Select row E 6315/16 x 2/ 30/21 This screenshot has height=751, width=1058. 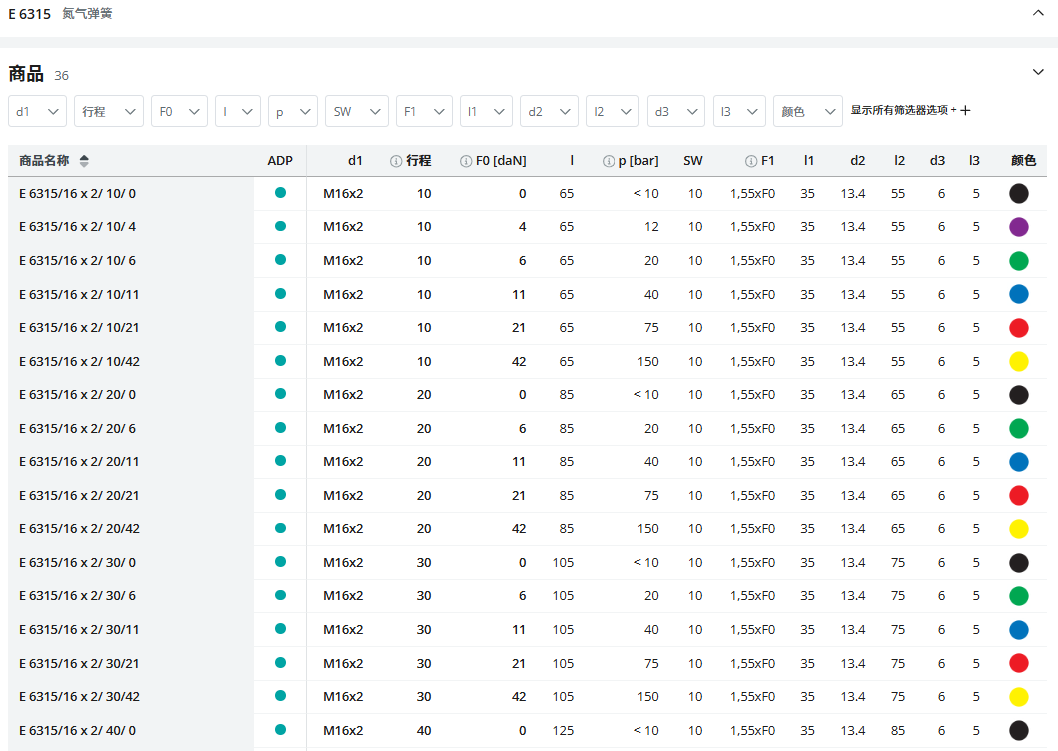(x=528, y=663)
